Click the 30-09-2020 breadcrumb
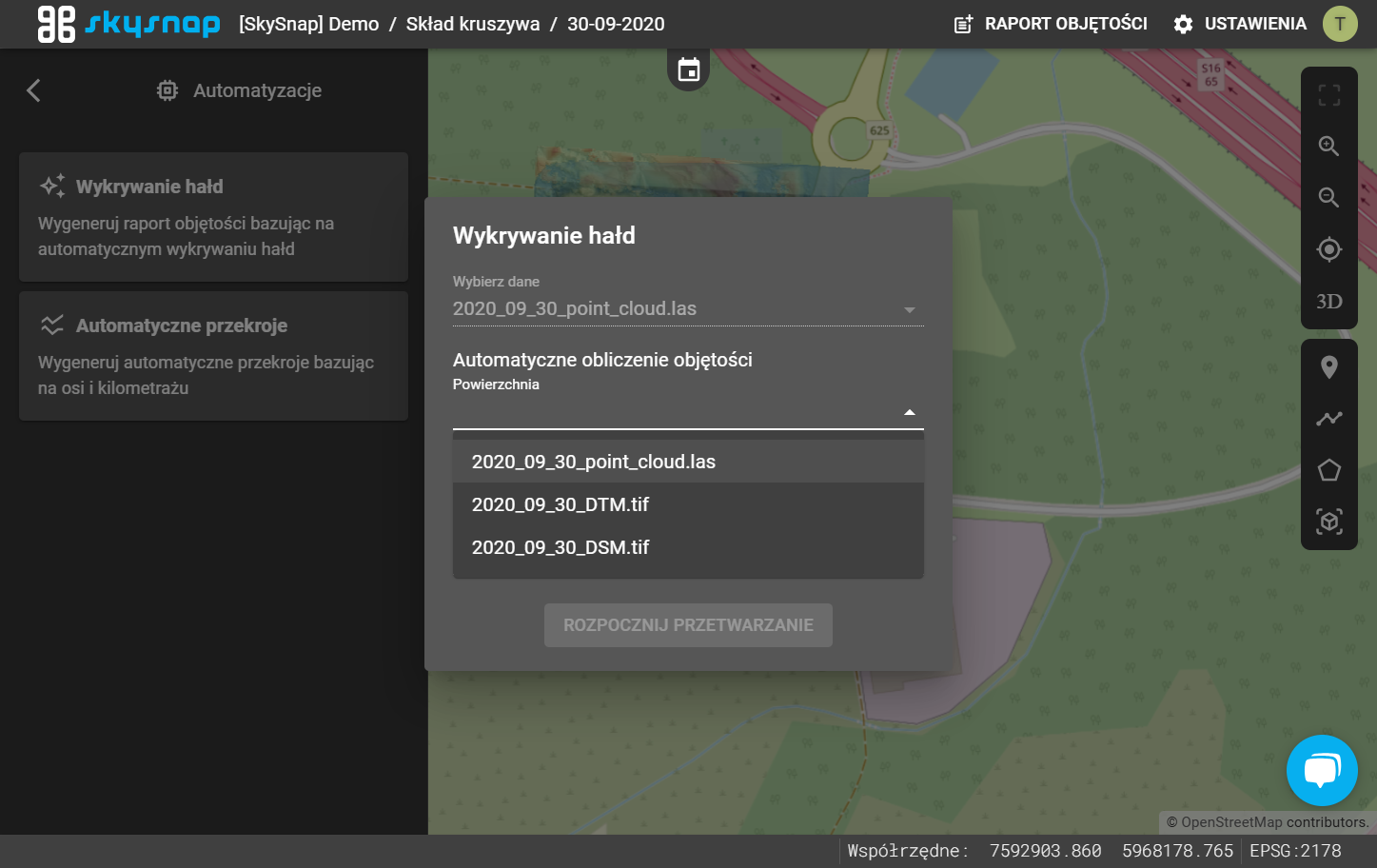This screenshot has height=868, width=1377. pos(616,24)
